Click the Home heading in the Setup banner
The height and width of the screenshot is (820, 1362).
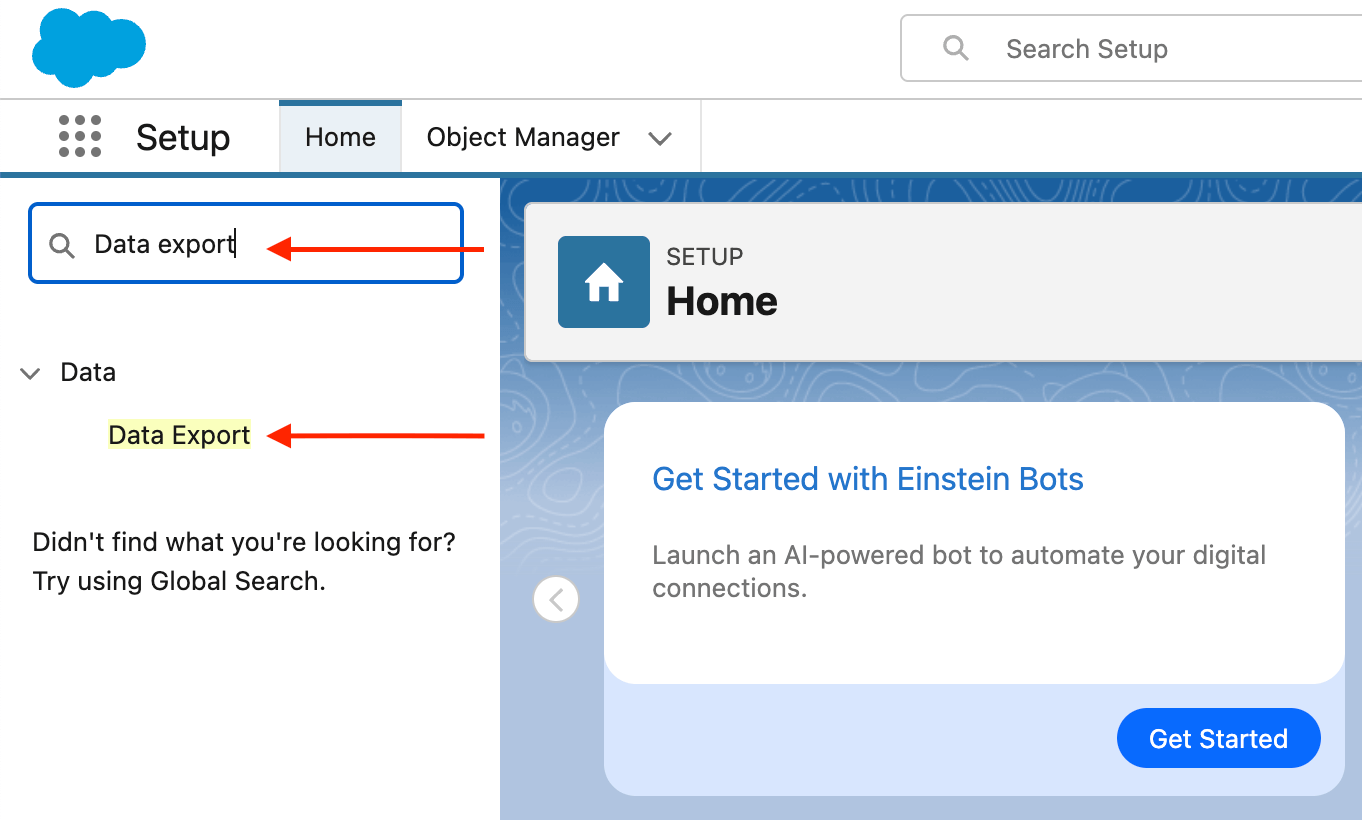point(721,301)
